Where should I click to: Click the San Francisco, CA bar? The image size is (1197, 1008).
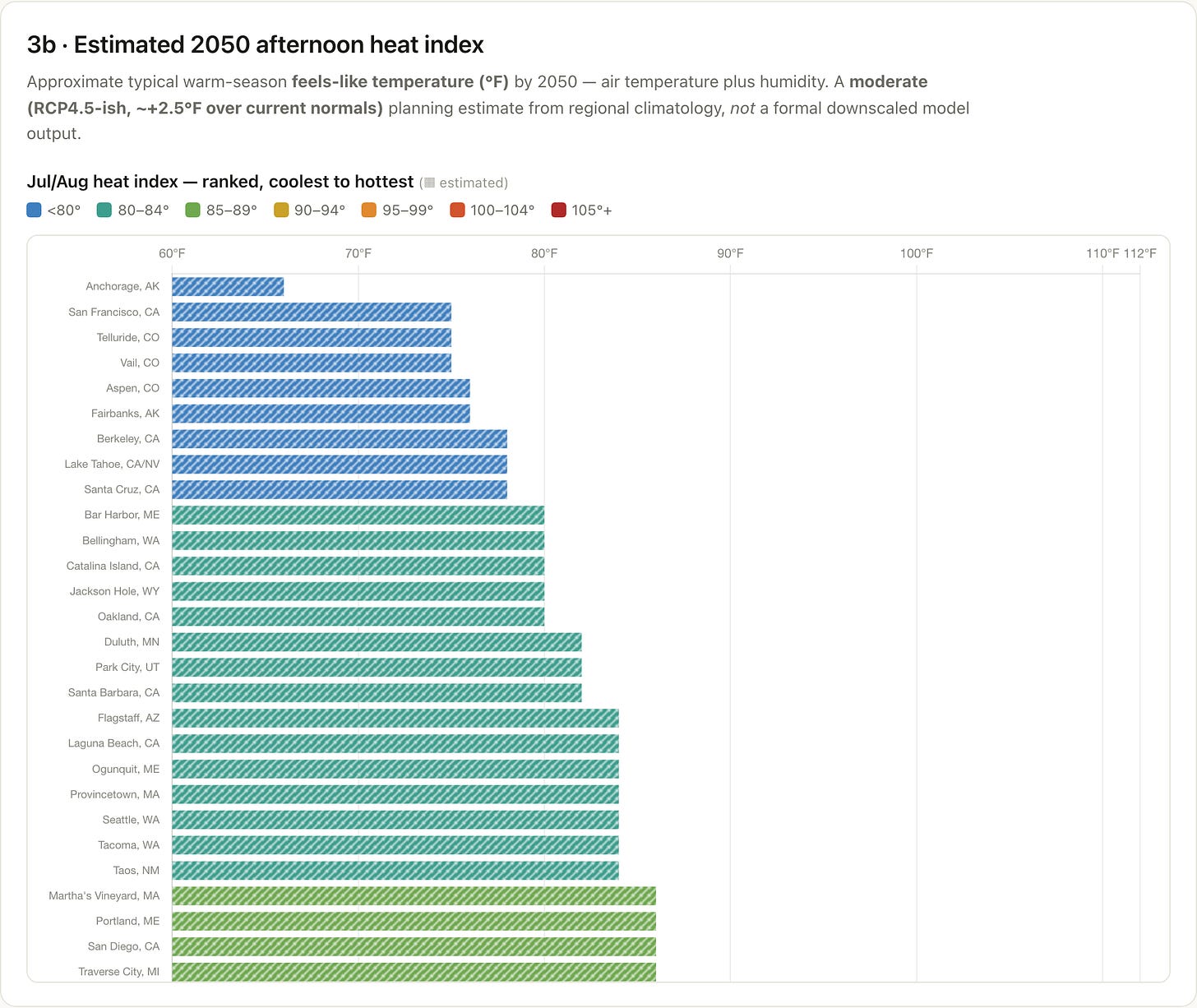312,312
